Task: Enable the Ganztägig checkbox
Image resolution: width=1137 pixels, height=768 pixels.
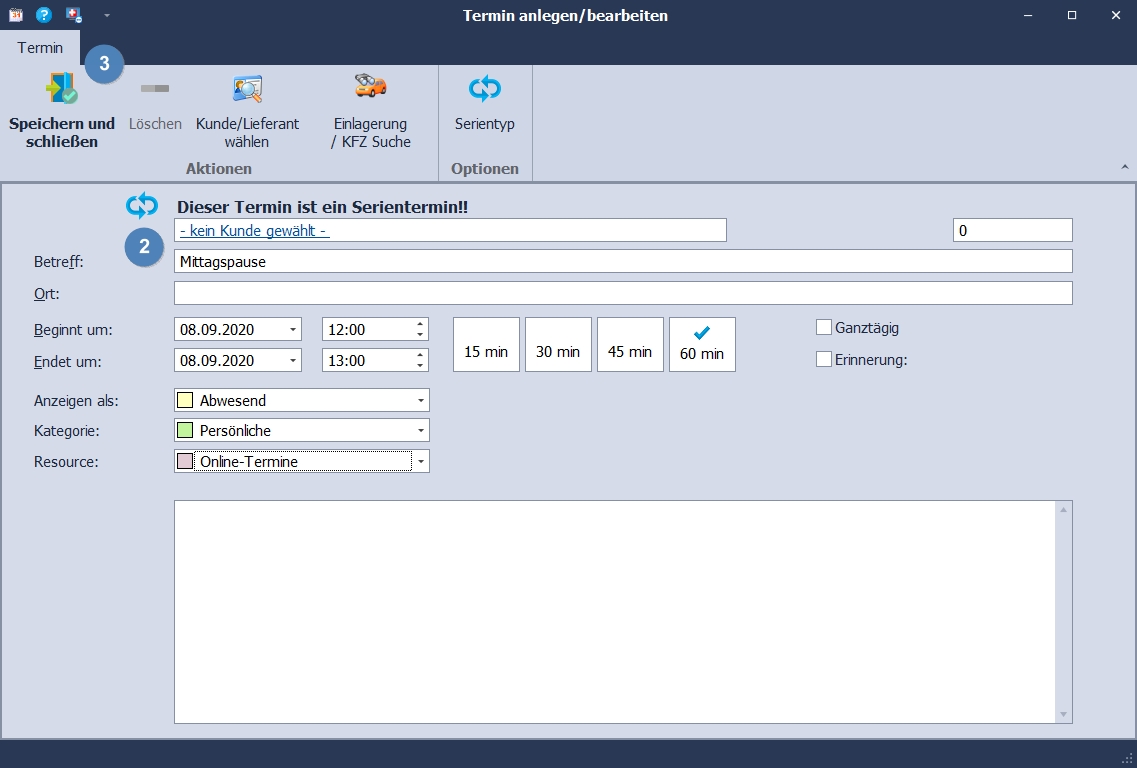Action: tap(824, 328)
